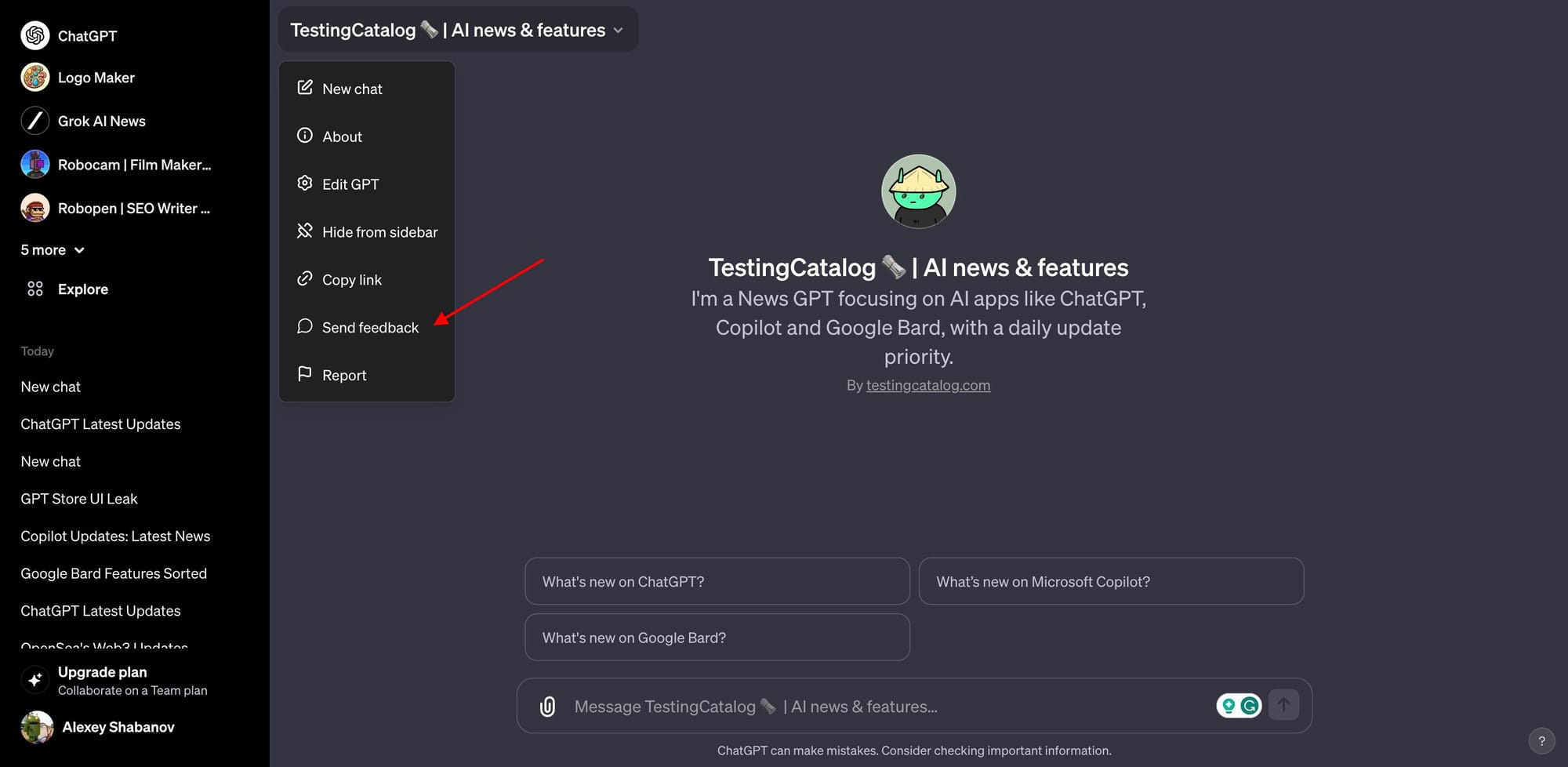Click the TestingCatalog GPT avatar image

(918, 191)
